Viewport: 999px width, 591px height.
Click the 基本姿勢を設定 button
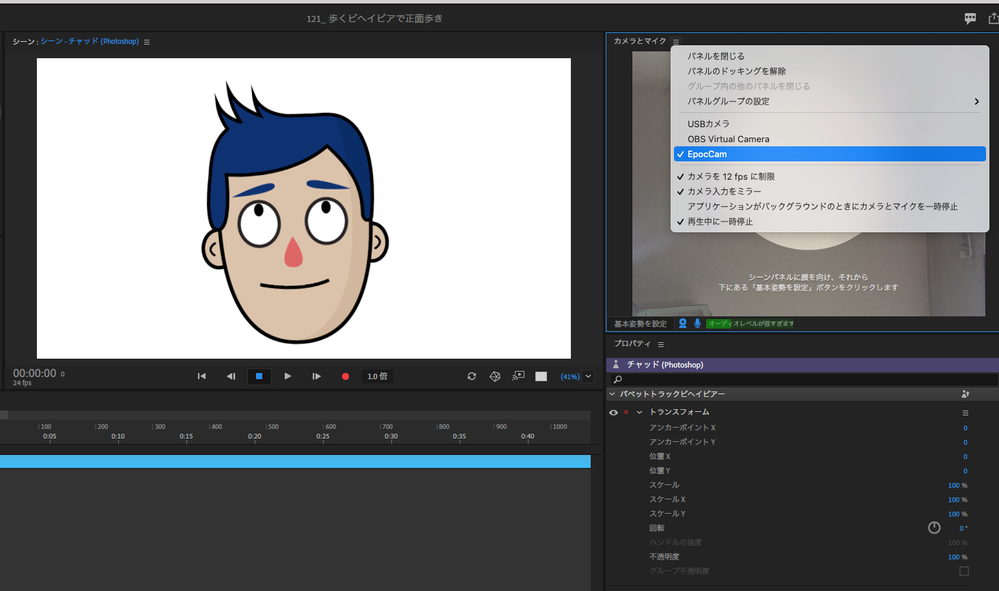click(x=640, y=324)
